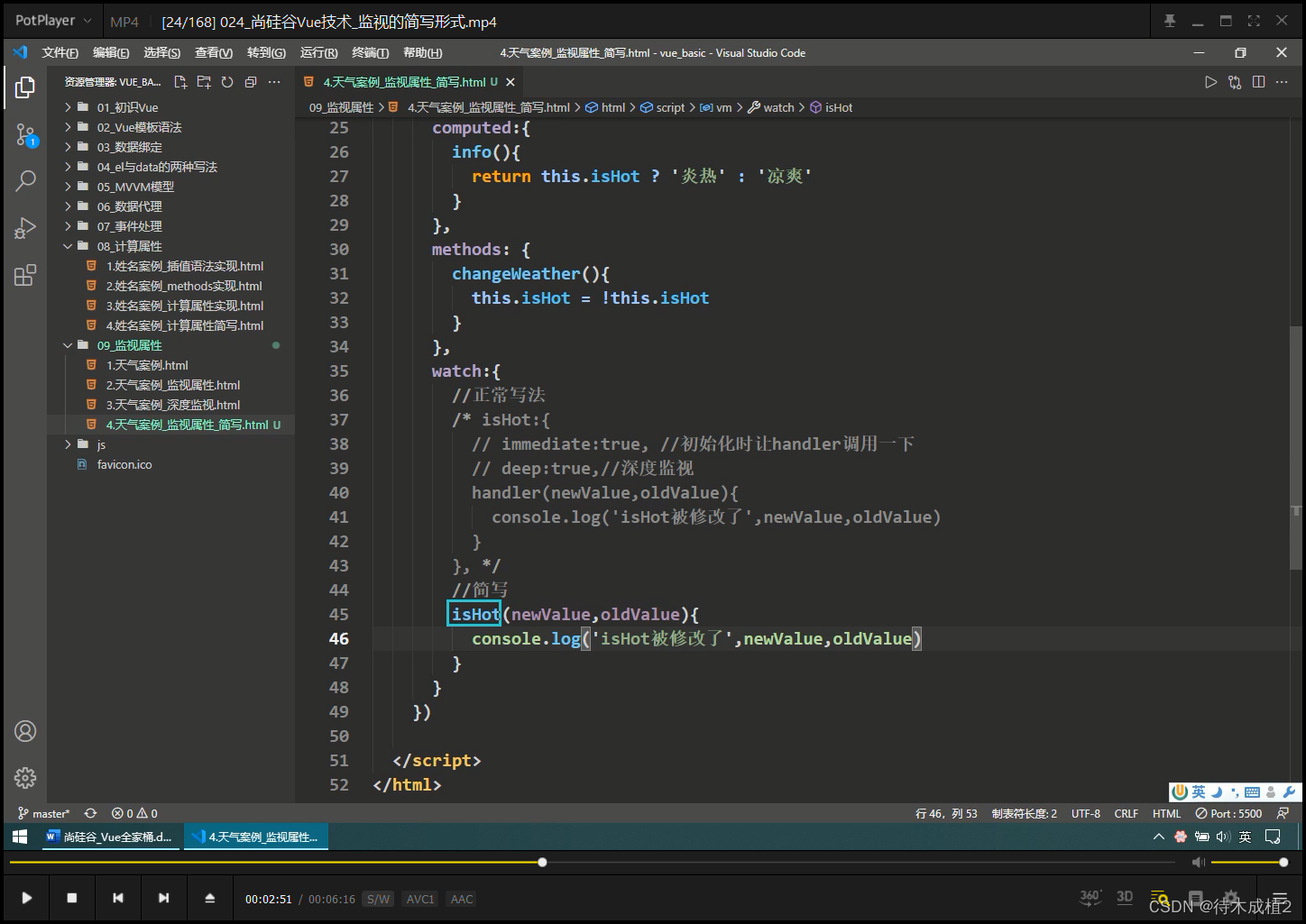Open the 查看(V) menu

pyautogui.click(x=214, y=53)
